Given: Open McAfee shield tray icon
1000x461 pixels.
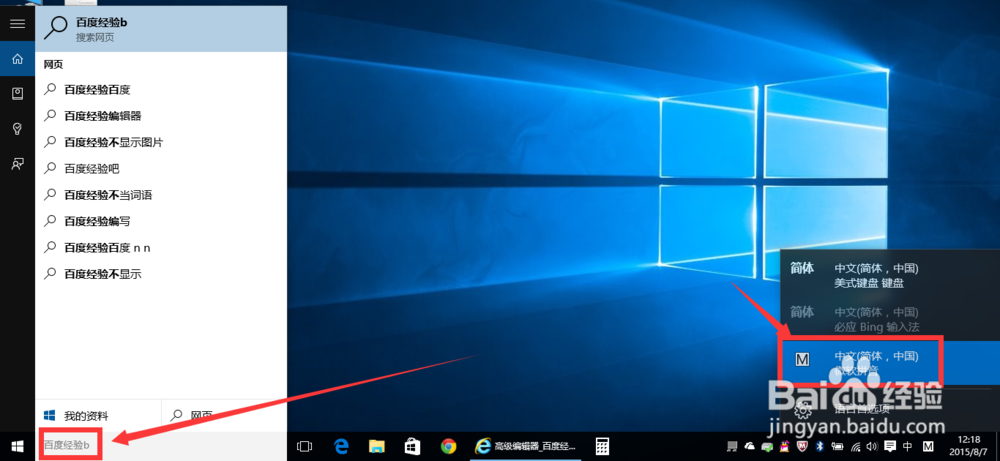Looking at the screenshot, I should [x=802, y=446].
